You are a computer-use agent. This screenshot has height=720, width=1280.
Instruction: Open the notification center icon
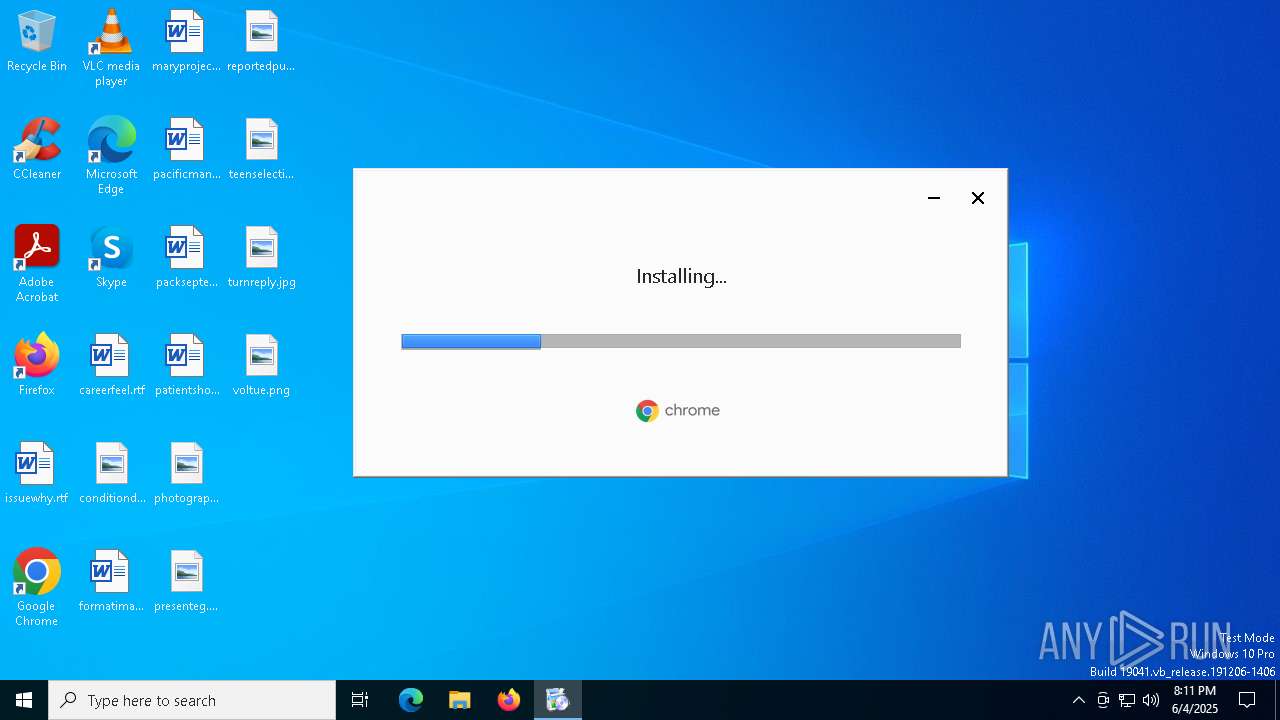[1247, 700]
